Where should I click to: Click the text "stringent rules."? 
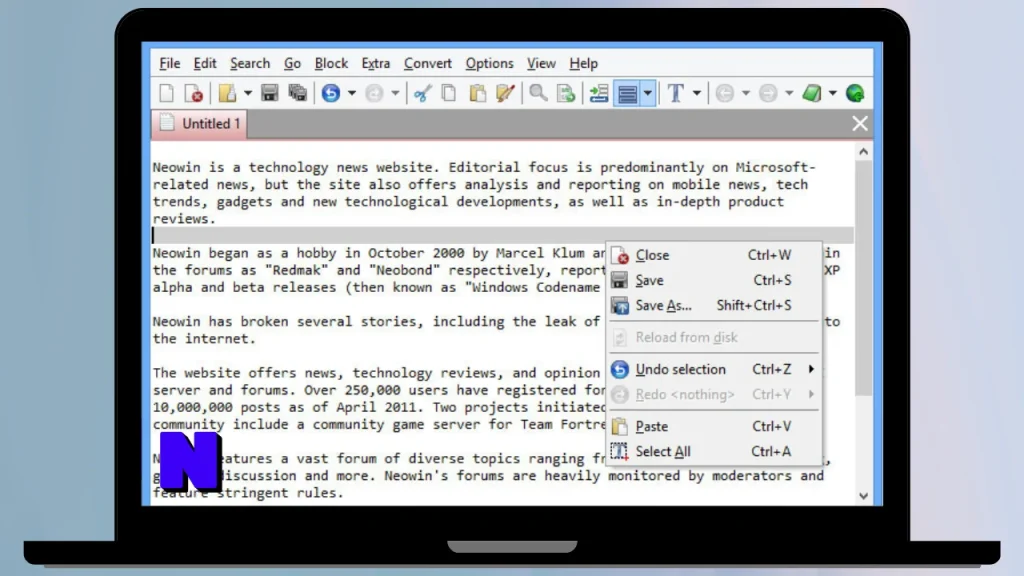[280, 493]
